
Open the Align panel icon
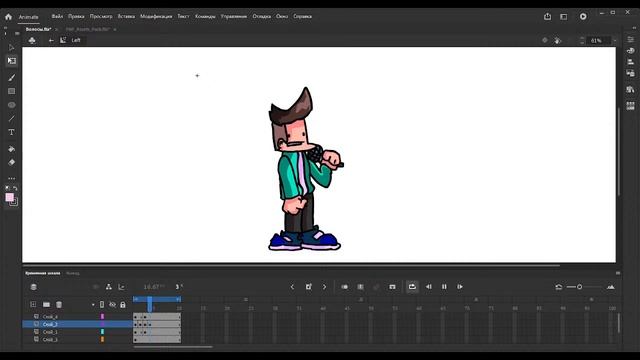pyautogui.click(x=631, y=62)
